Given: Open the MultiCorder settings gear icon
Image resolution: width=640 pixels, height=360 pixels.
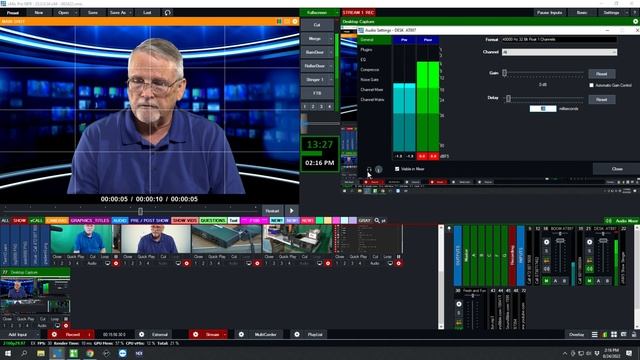Looking at the screenshot, I should pyautogui.click(x=241, y=334).
